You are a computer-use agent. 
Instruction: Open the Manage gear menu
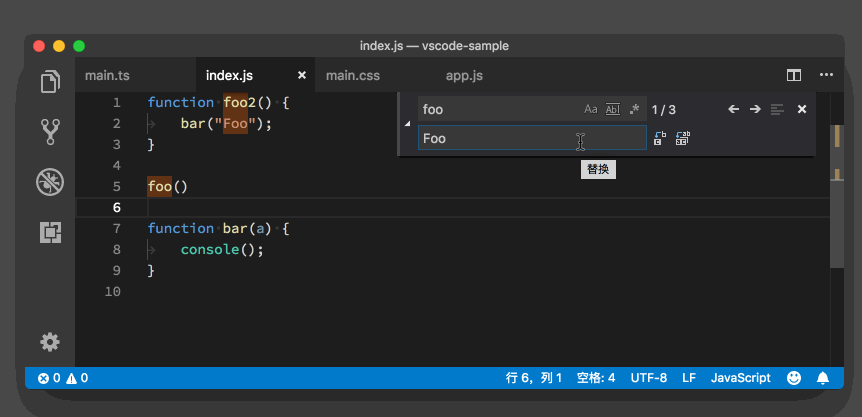(x=50, y=342)
